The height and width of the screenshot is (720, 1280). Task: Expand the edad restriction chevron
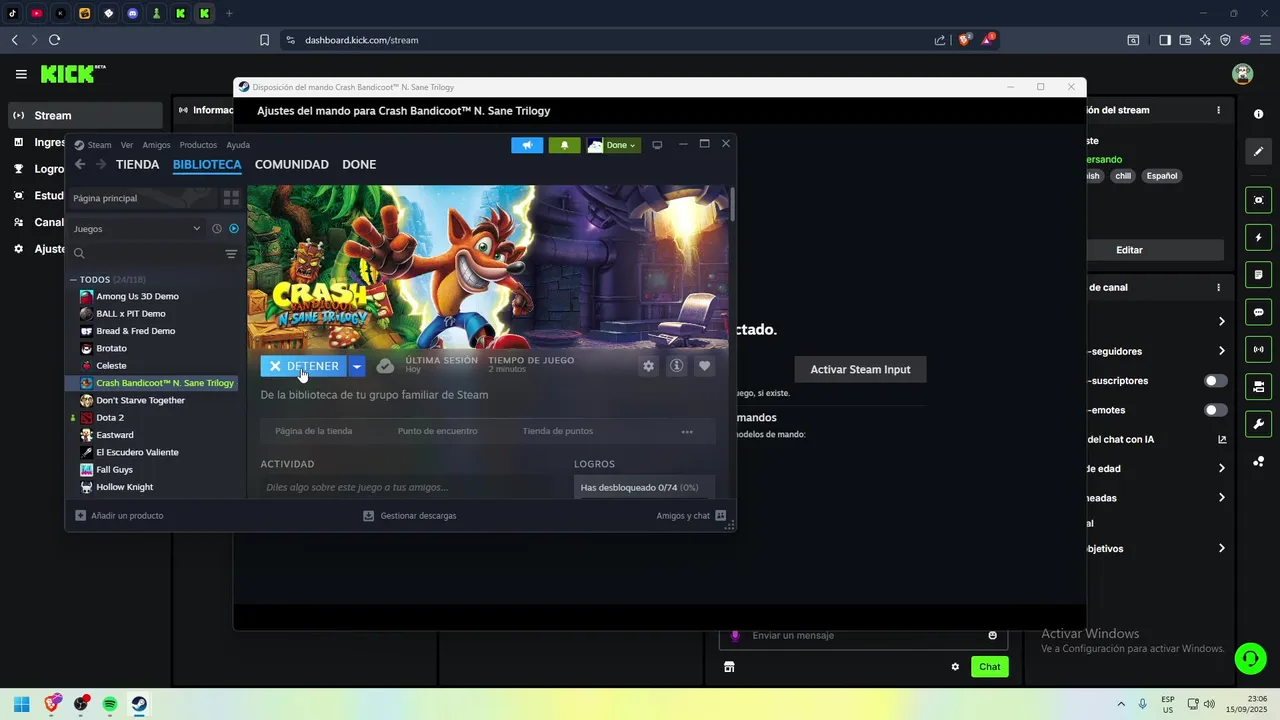[x=1221, y=468]
